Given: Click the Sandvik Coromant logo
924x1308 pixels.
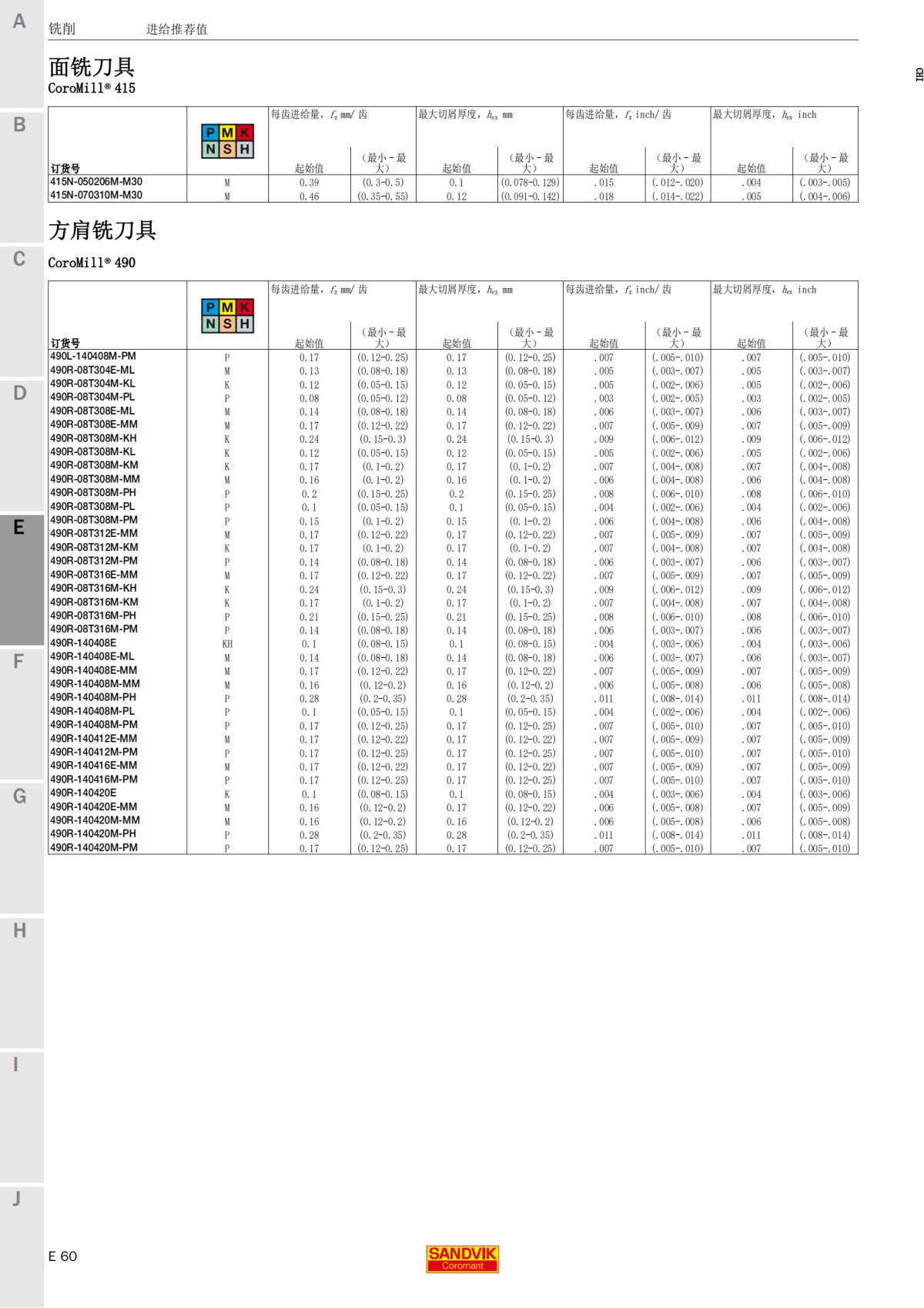Looking at the screenshot, I should [462, 1259].
